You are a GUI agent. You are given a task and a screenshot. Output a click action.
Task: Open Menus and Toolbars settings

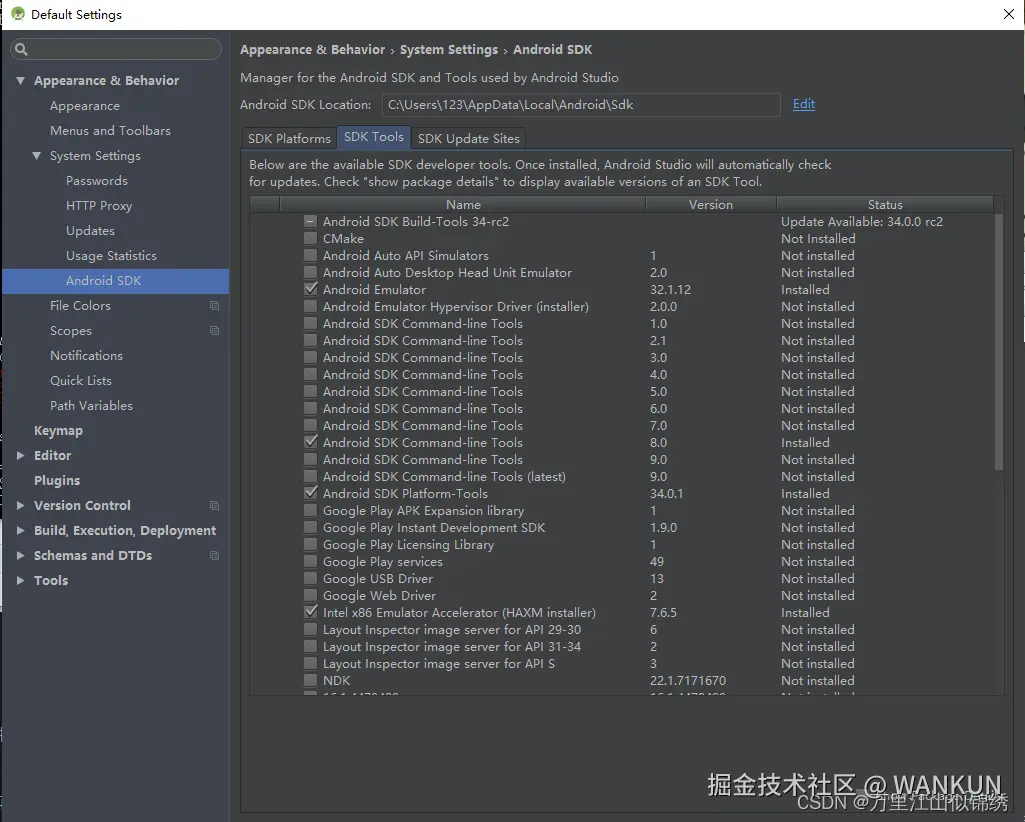tap(110, 130)
